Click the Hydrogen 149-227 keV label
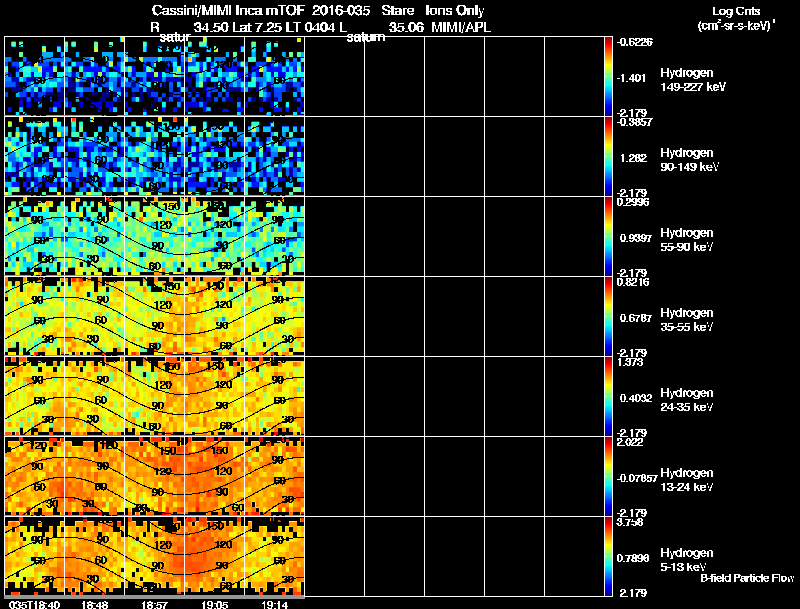This screenshot has width=800, height=609. [692, 80]
